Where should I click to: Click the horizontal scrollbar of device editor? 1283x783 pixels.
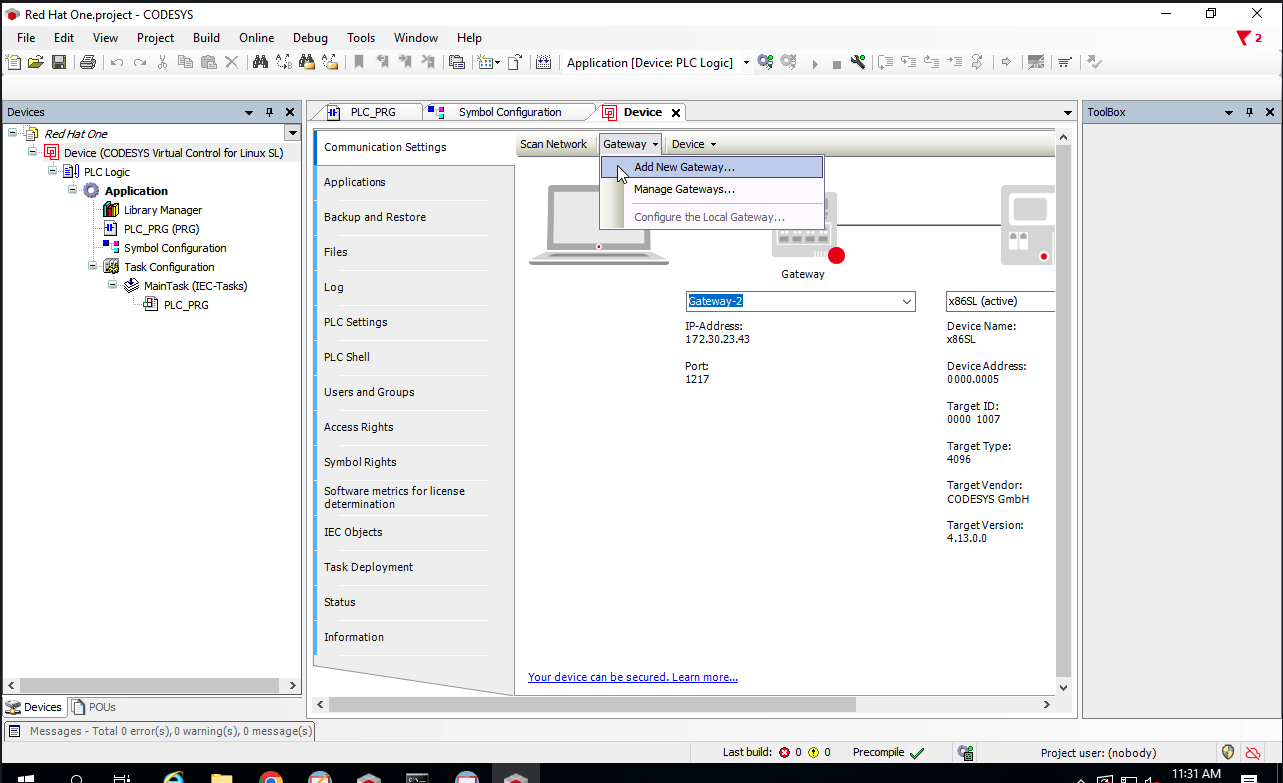click(592, 704)
